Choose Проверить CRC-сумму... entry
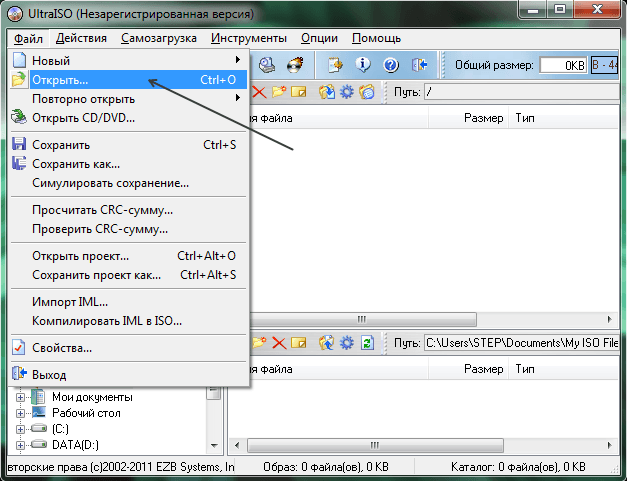 [128, 229]
